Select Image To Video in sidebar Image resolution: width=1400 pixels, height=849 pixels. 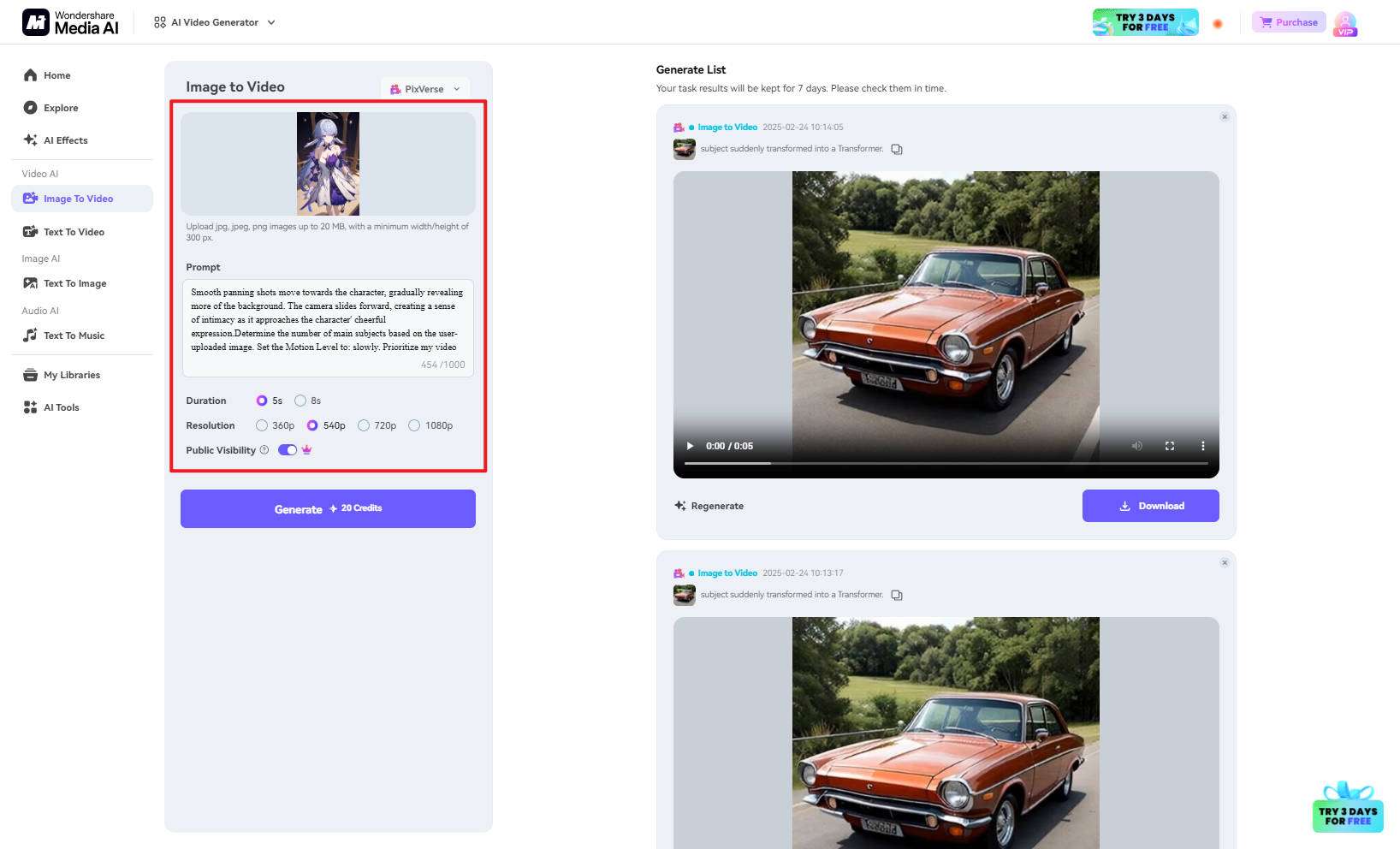pos(82,199)
